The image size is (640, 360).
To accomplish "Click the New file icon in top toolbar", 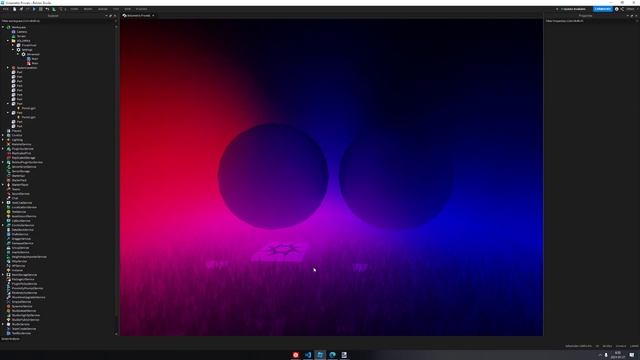I will click(x=15, y=9).
